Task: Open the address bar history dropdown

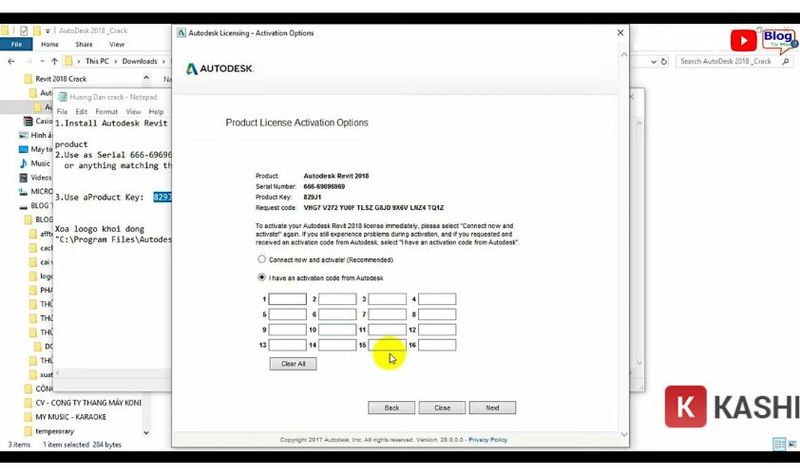Action: click(653, 61)
